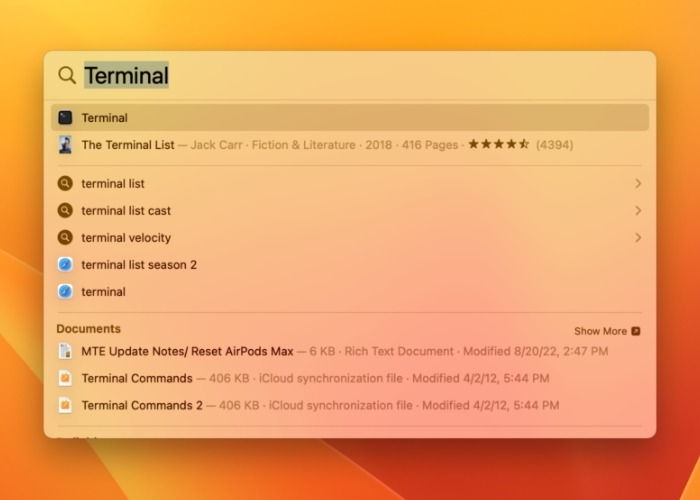The width and height of the screenshot is (700, 500).
Task: Click the Spotlight magnifying glass icon
Action: click(67, 75)
